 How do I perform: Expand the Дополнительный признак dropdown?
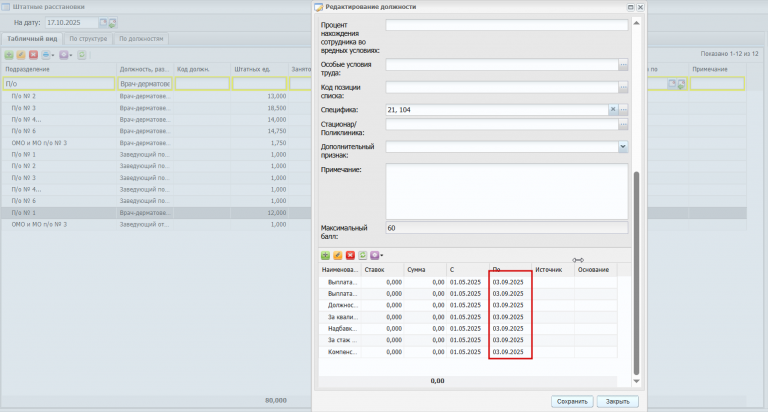[x=623, y=146]
